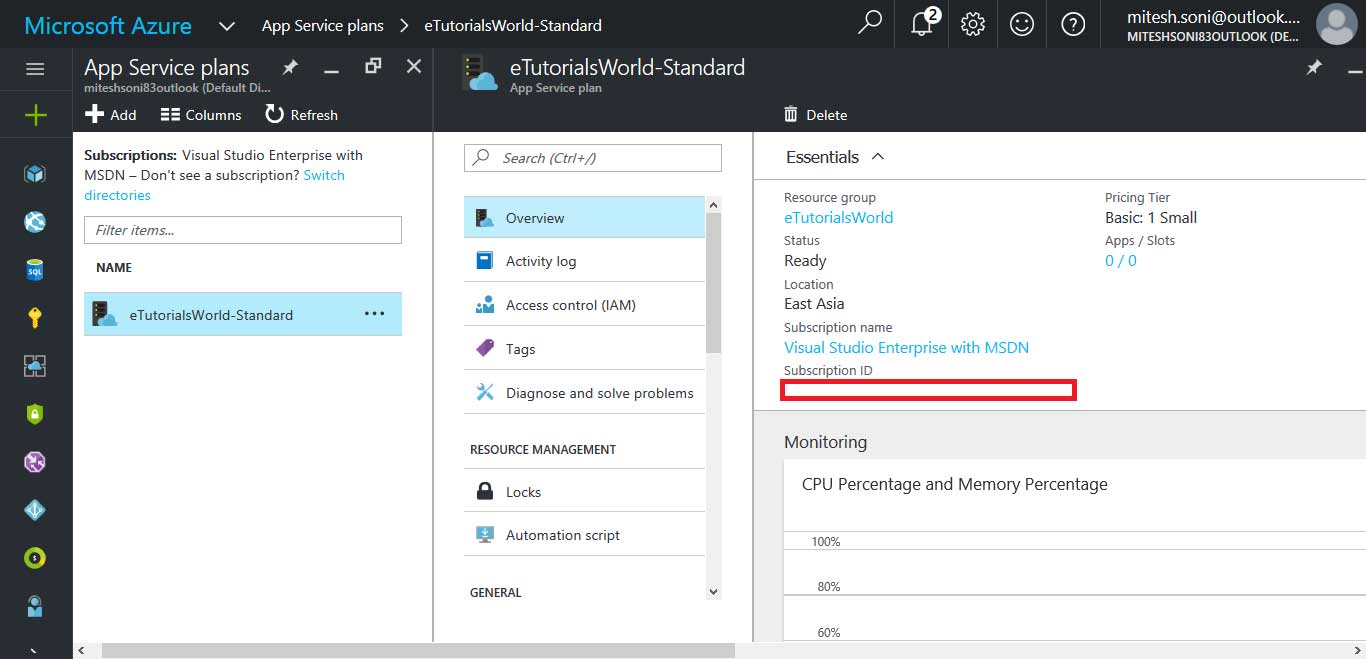Click the green plus New resource icon

pos(36,116)
